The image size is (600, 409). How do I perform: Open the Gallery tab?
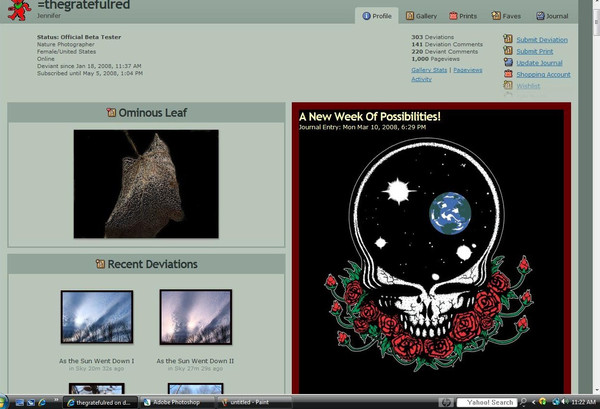(421, 16)
